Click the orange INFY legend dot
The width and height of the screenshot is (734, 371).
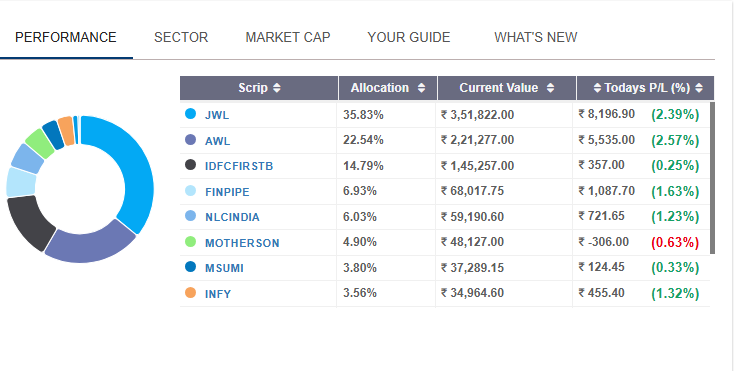point(190,293)
